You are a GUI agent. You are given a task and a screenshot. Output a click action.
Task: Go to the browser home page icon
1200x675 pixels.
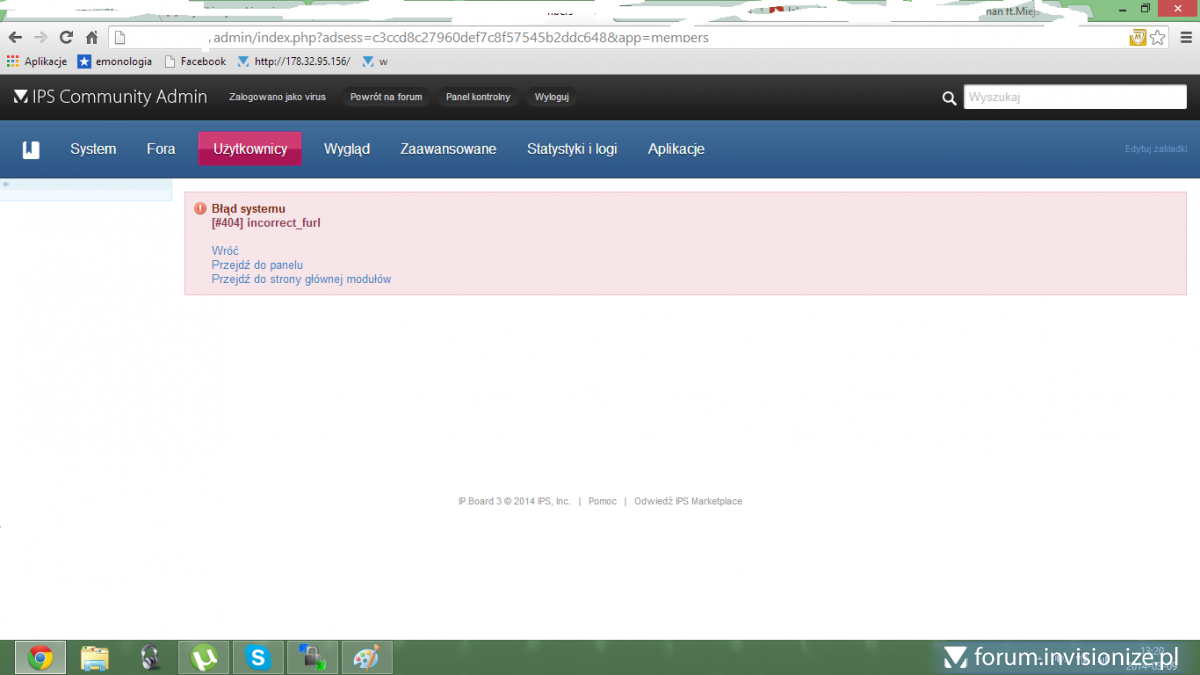tap(92, 38)
